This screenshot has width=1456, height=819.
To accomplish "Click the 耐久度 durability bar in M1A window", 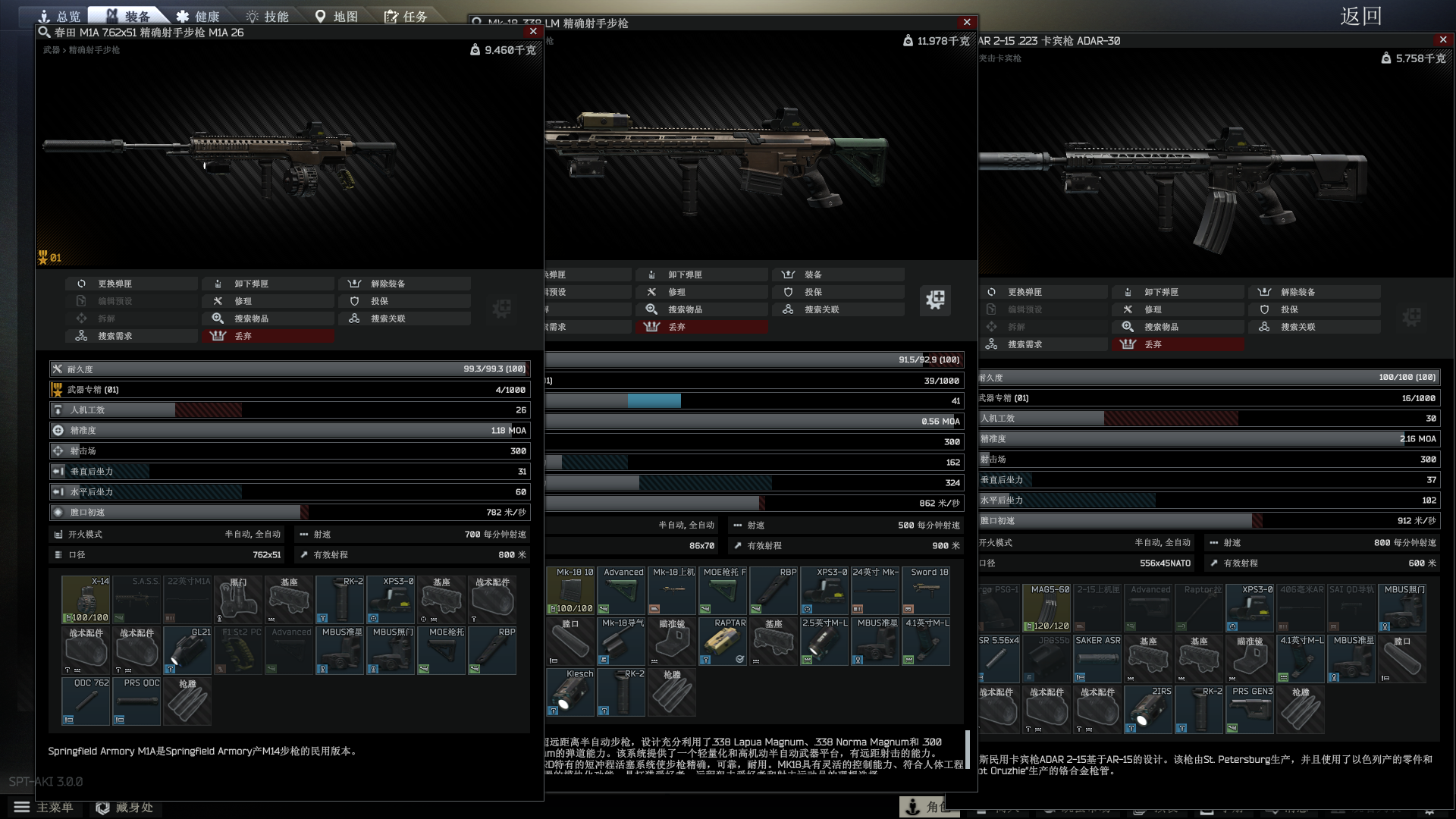I will point(290,369).
